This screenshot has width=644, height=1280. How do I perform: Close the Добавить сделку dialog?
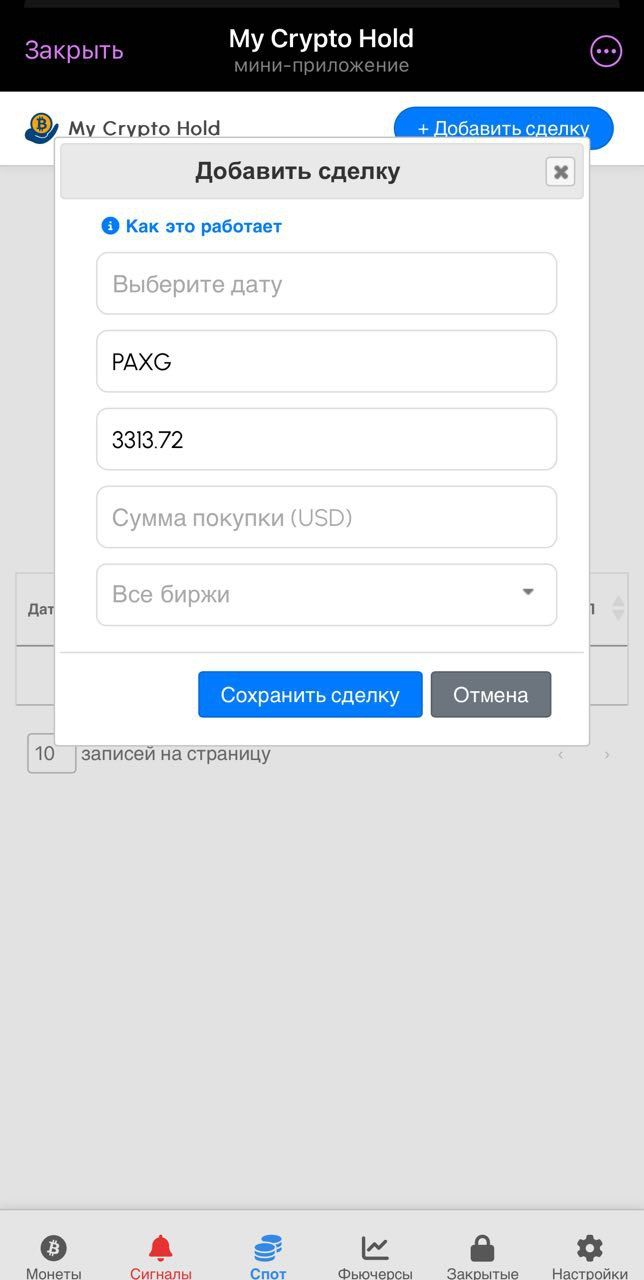[x=560, y=171]
